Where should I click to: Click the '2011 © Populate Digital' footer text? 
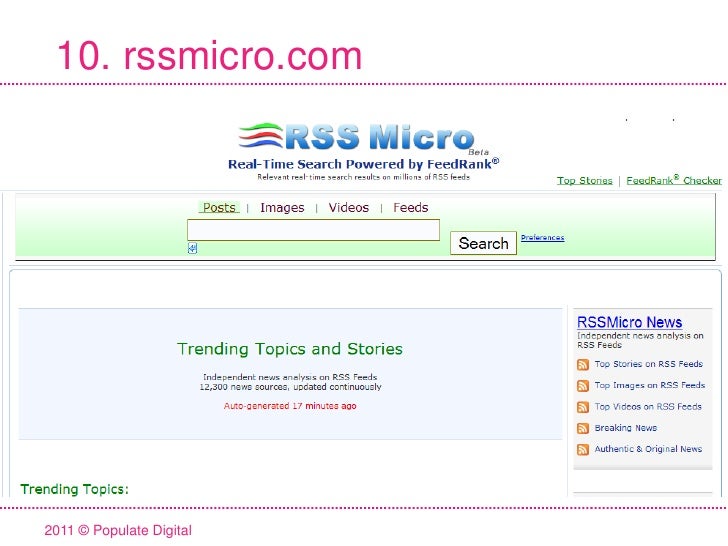(x=118, y=530)
